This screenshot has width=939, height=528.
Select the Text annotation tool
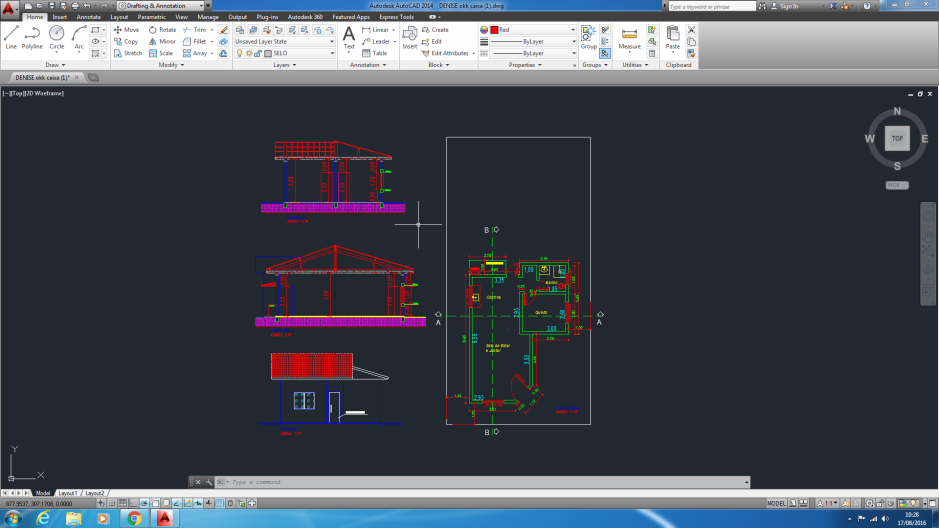[x=349, y=37]
